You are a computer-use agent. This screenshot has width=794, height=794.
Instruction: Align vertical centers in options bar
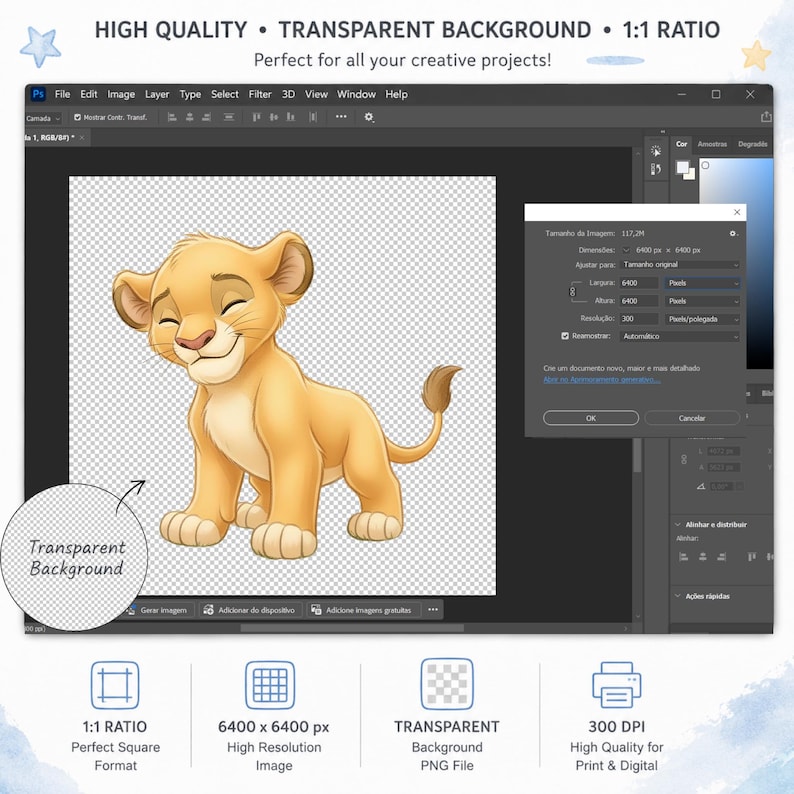pos(274,117)
